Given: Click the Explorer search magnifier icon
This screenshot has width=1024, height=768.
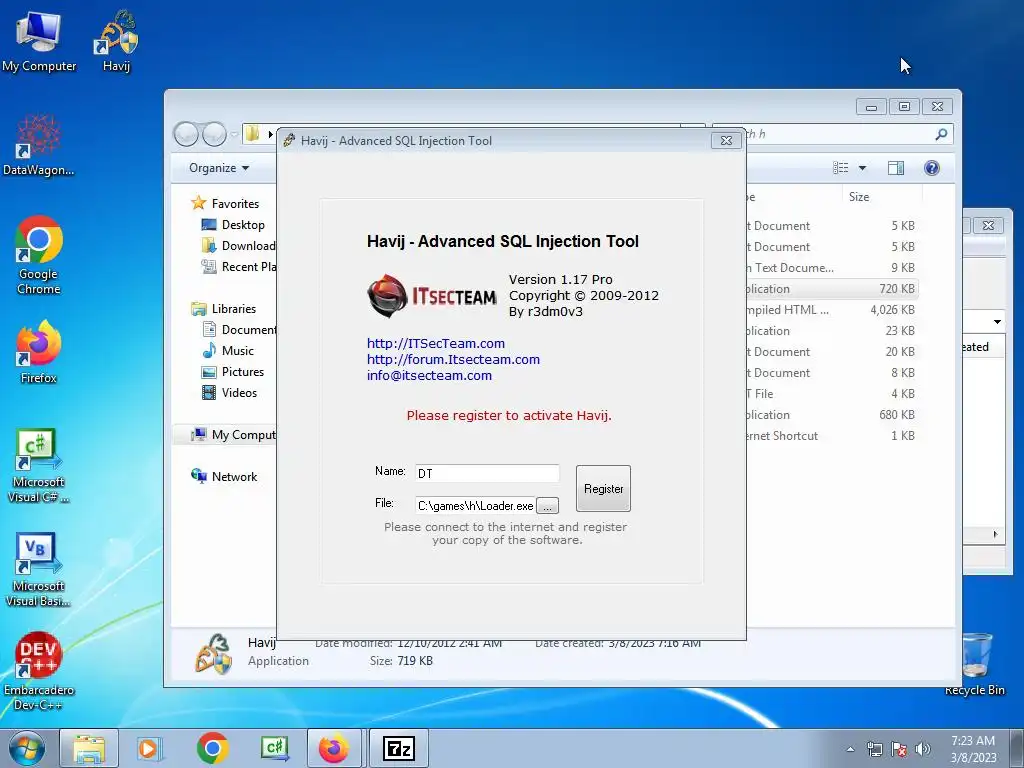Looking at the screenshot, I should [x=941, y=134].
